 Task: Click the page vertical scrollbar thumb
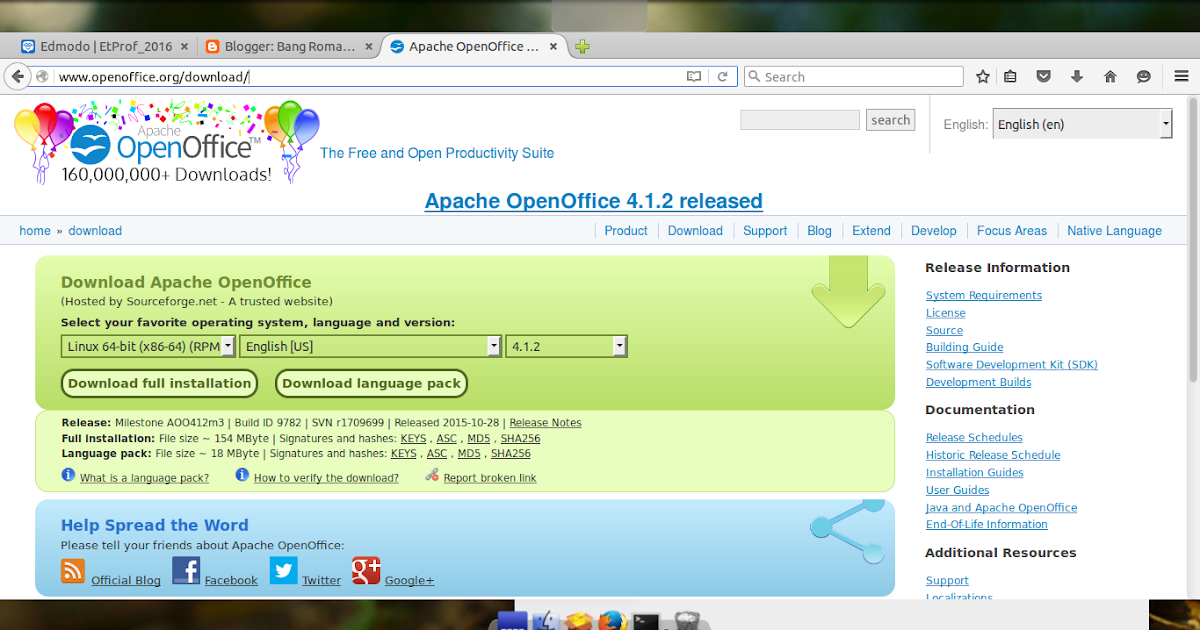1192,238
